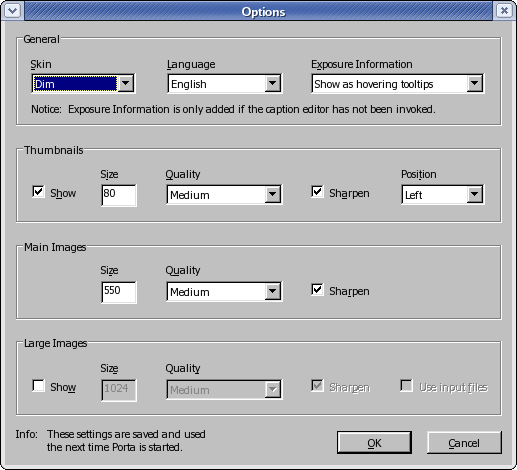Toggle the Main Images Sharpen checkbox
Viewport: 517px width, 470px height.
(317, 289)
